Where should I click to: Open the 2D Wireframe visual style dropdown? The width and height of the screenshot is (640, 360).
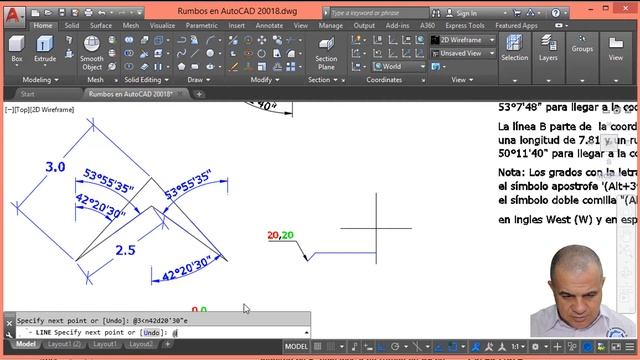click(463, 40)
